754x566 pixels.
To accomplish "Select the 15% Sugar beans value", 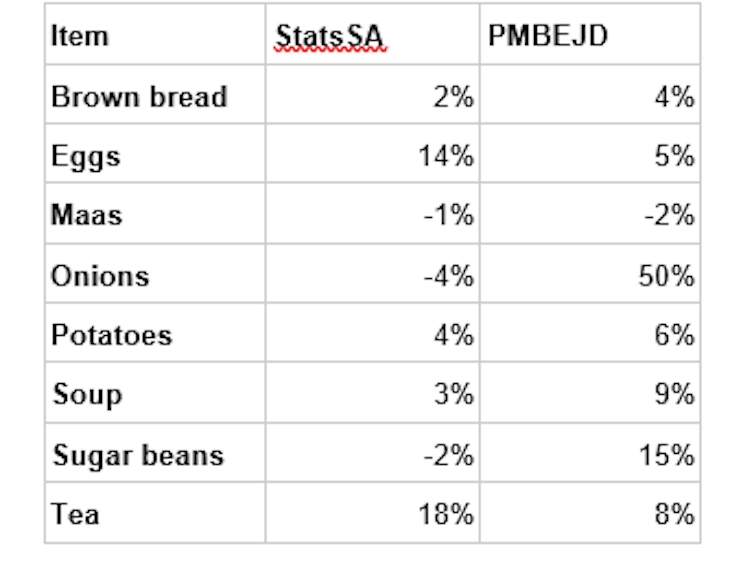I will click(667, 455).
